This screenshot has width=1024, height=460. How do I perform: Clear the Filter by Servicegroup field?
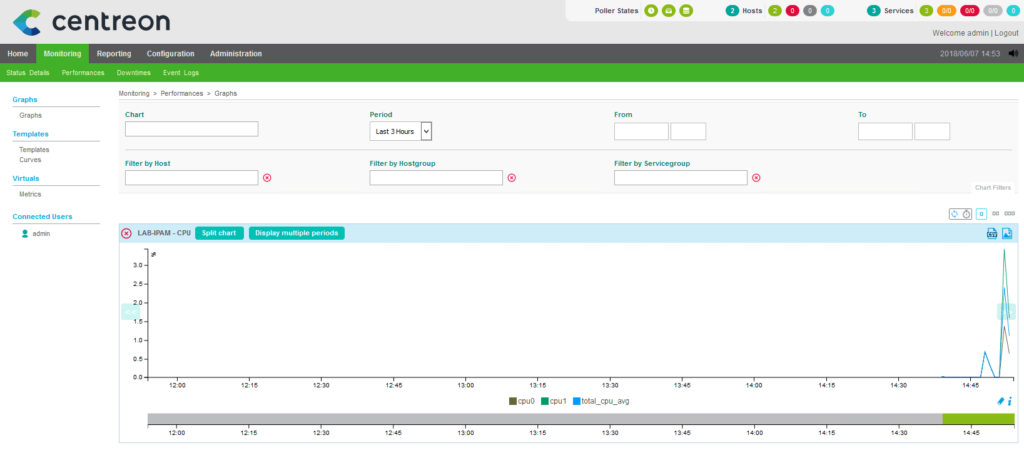756,178
